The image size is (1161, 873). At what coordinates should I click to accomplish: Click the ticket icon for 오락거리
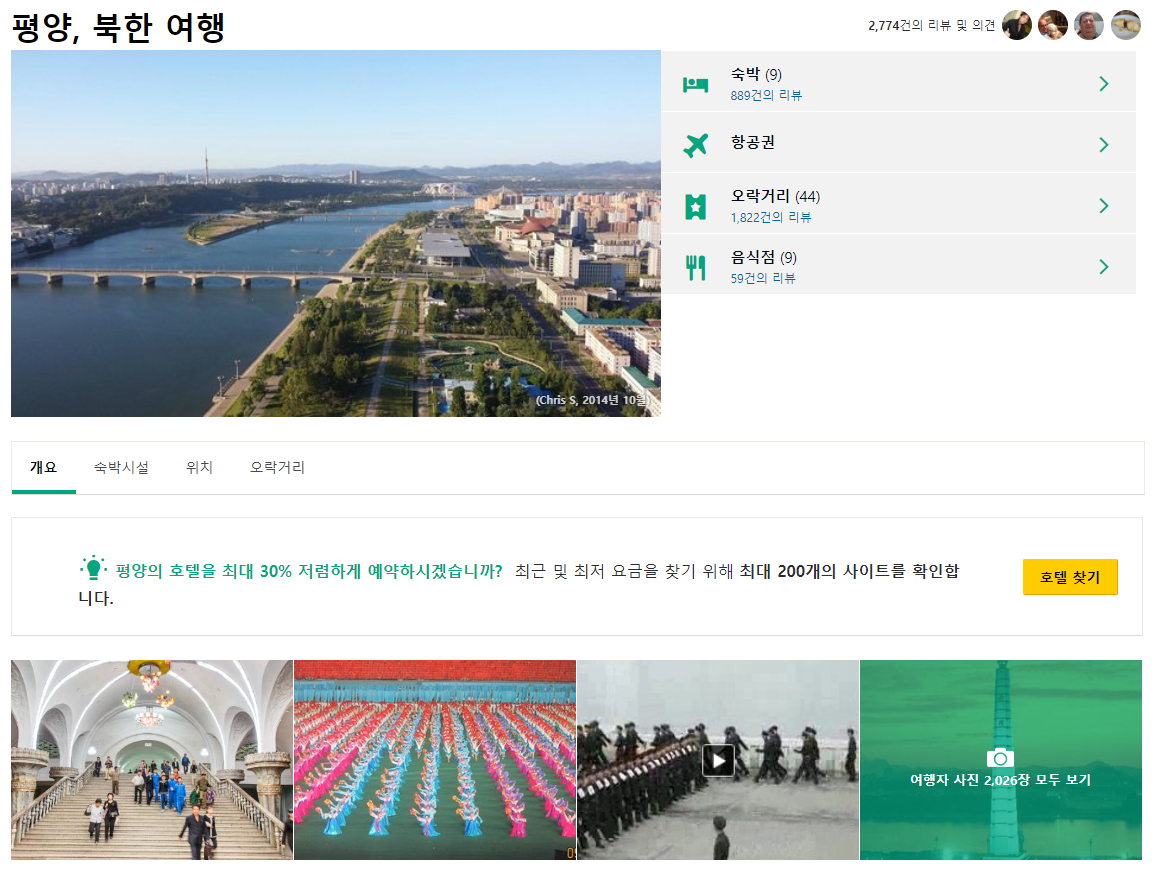(695, 207)
